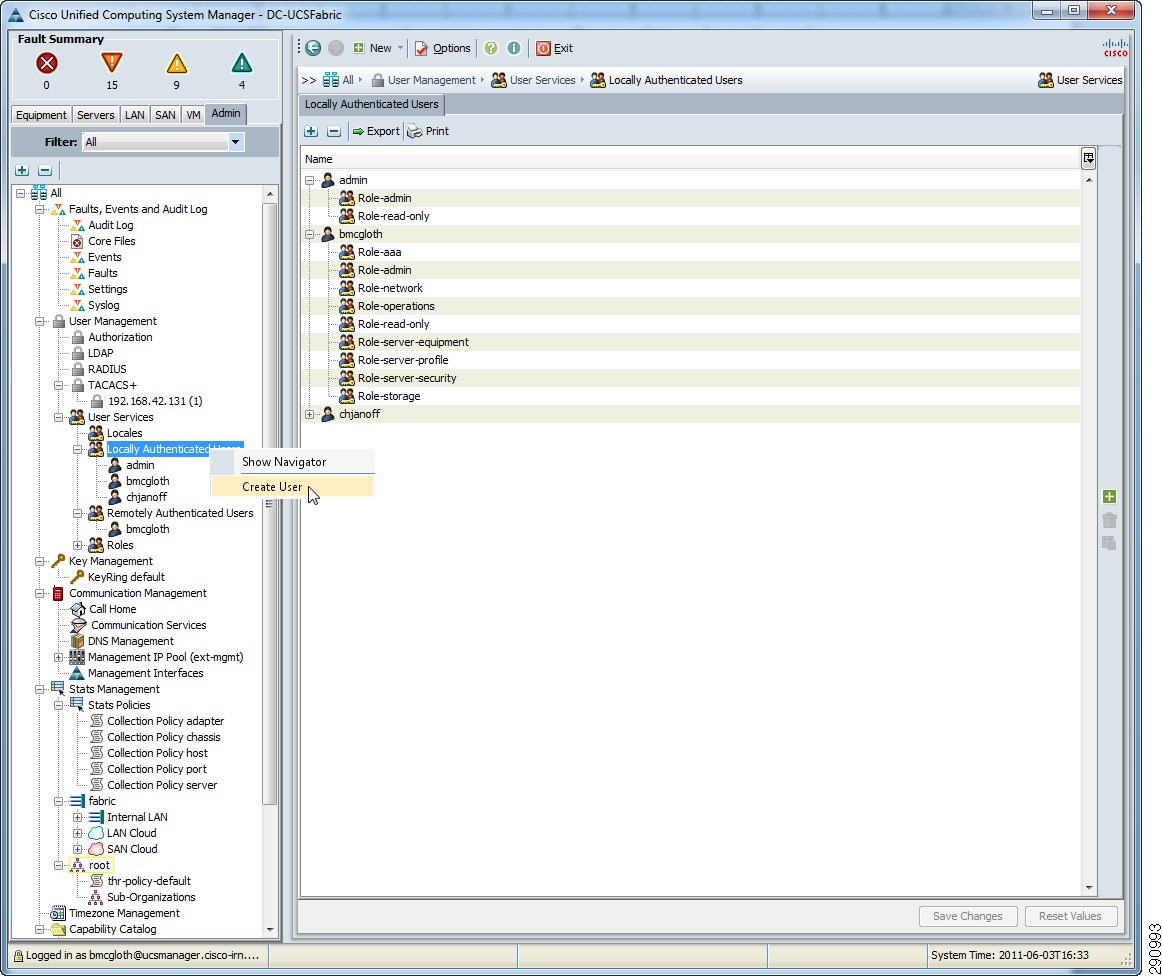
Task: Click the grayed forward navigation arrow
Action: point(336,48)
